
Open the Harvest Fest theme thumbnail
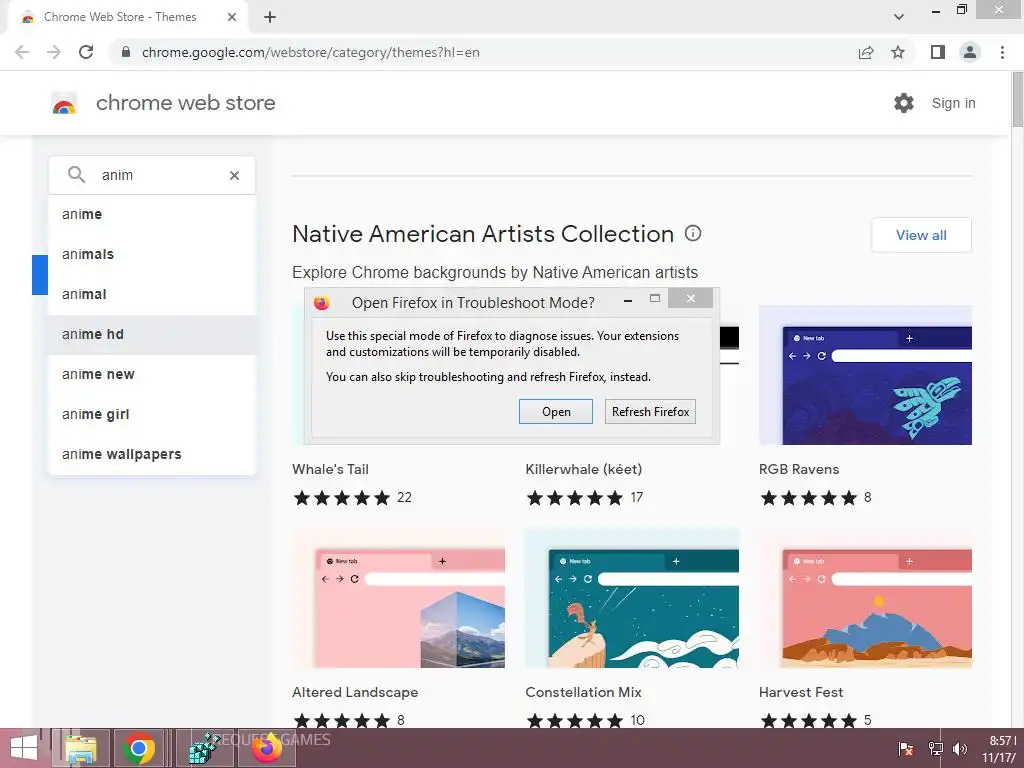[x=865, y=598]
